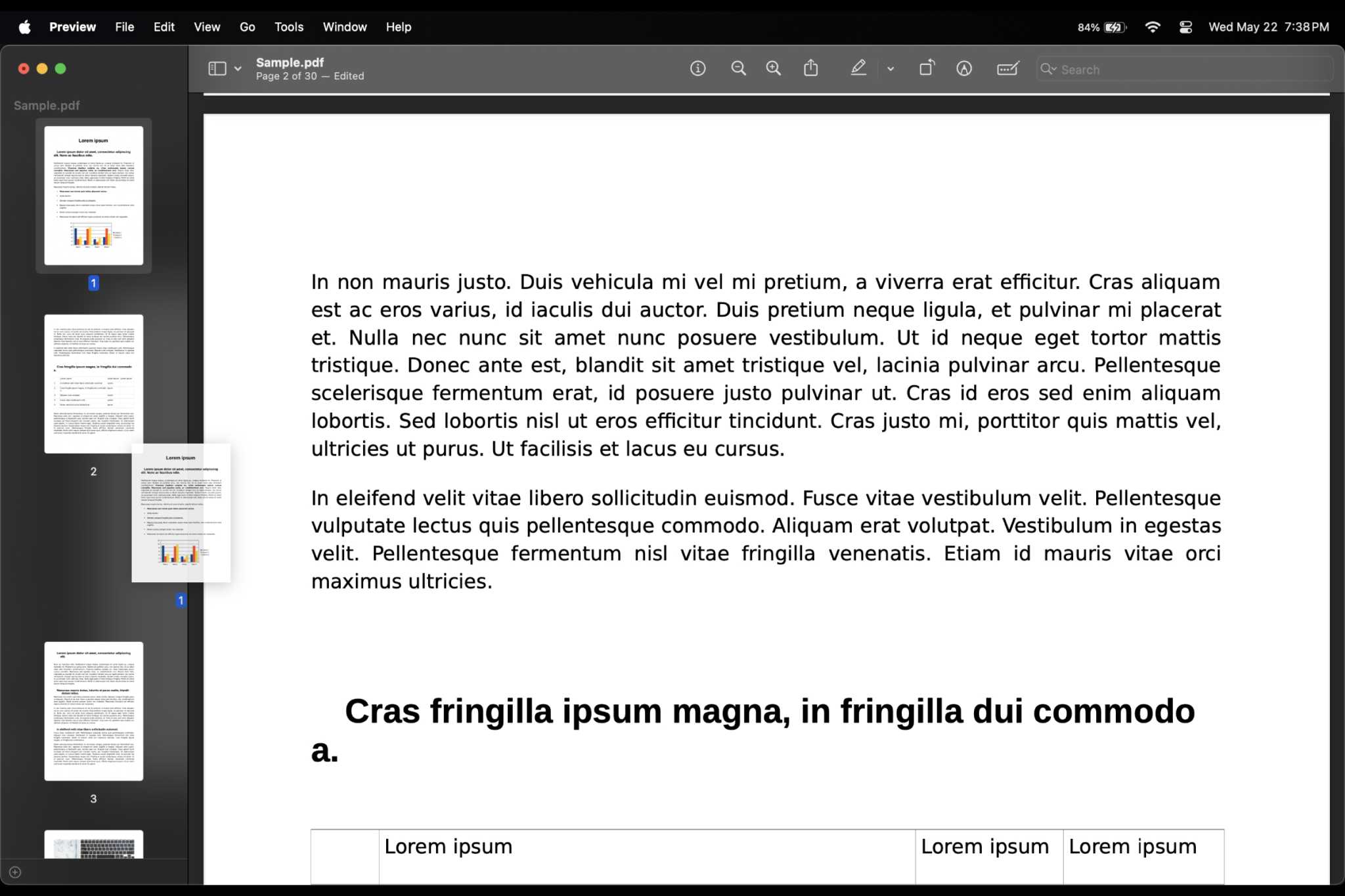The width and height of the screenshot is (1345, 896).
Task: Open the document inspector
Action: [x=697, y=68]
